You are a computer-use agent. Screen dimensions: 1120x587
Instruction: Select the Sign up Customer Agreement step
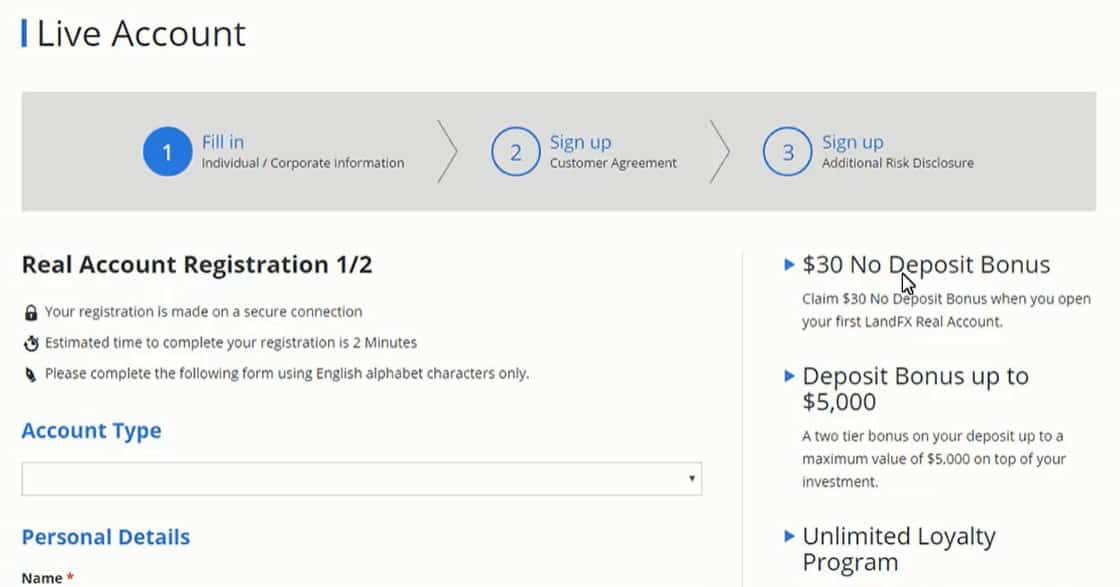(613, 151)
